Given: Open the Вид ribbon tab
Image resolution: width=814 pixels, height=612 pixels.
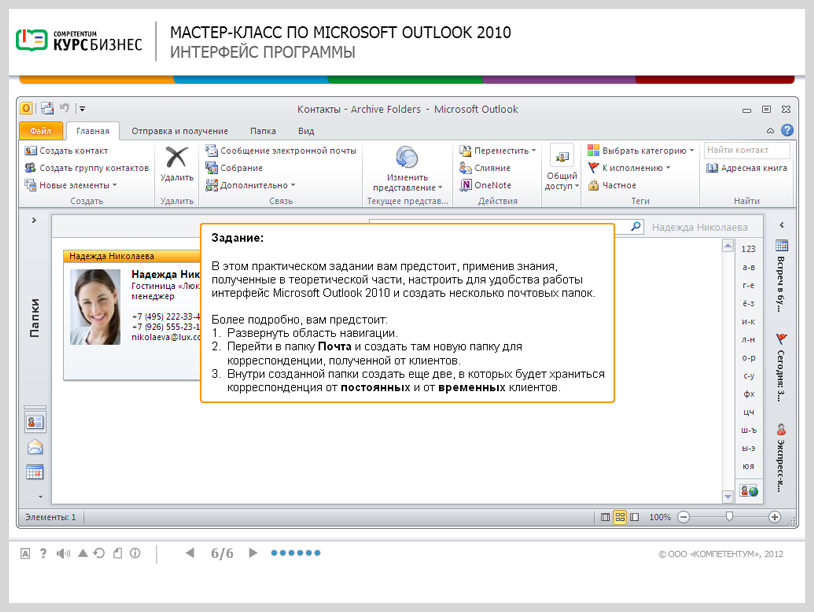Looking at the screenshot, I should [x=306, y=131].
